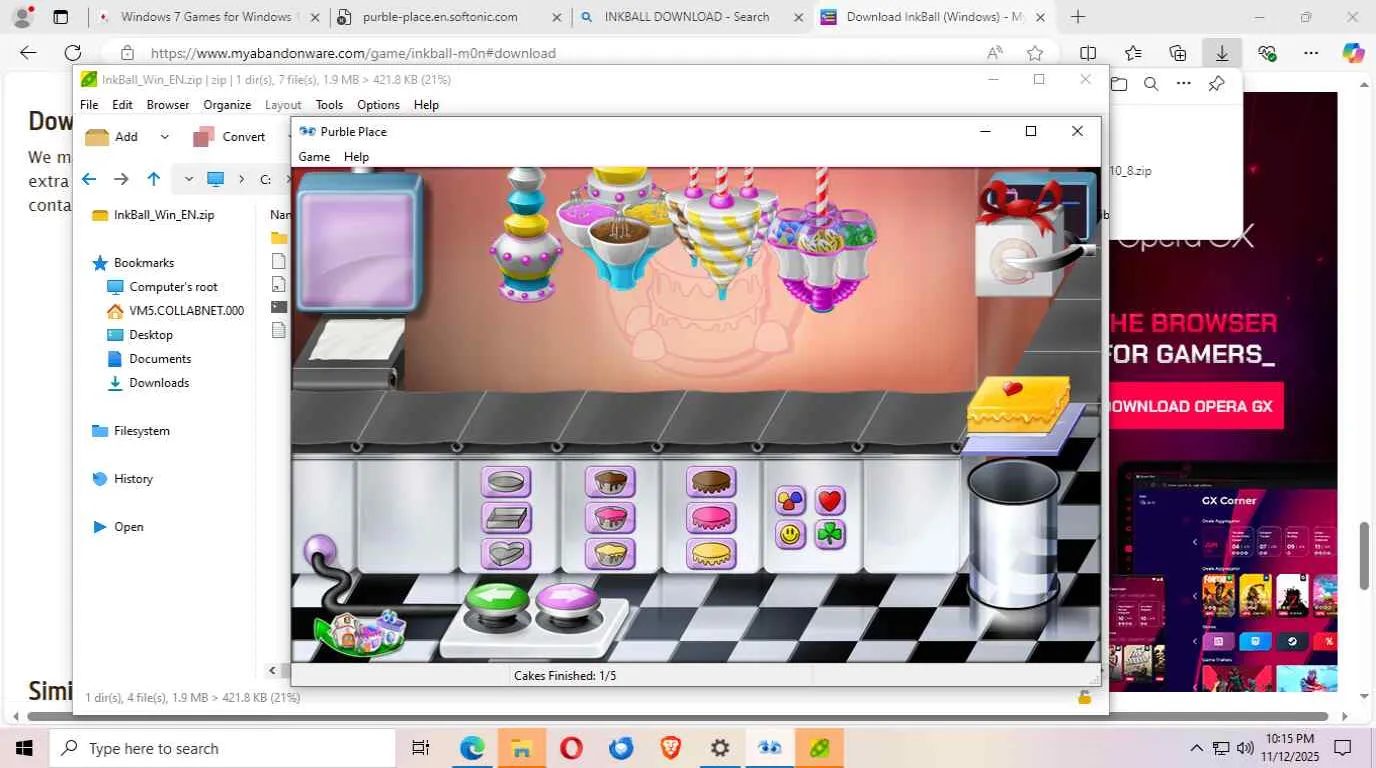The image size is (1376, 768).
Task: Open the Organize menu in the archive window
Action: (227, 105)
